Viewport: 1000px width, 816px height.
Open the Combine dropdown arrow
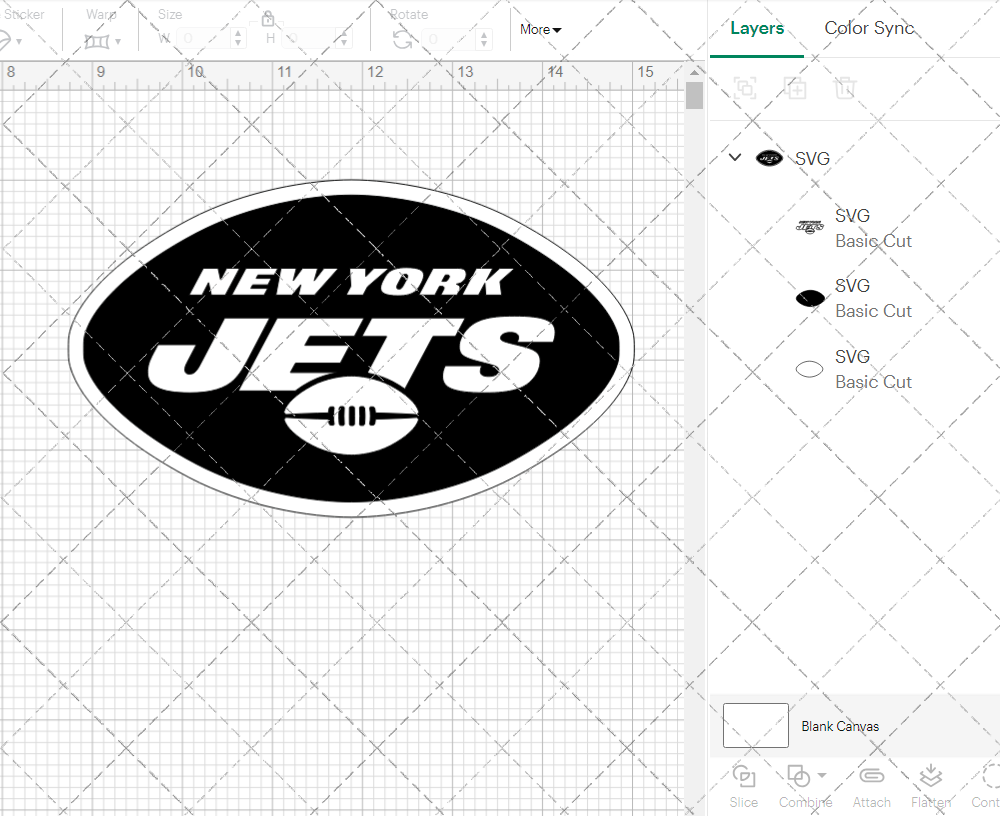822,775
